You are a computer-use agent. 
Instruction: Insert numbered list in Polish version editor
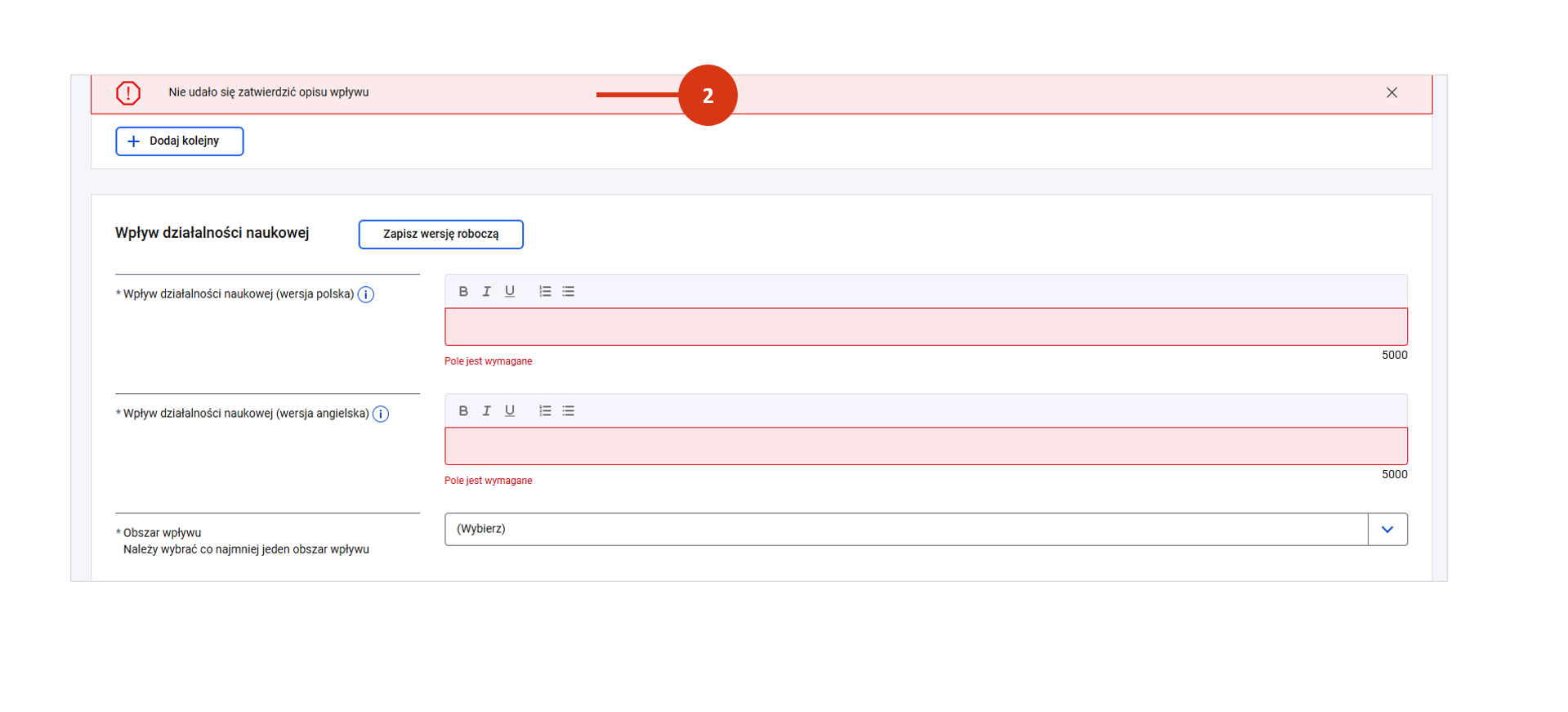[545, 292]
